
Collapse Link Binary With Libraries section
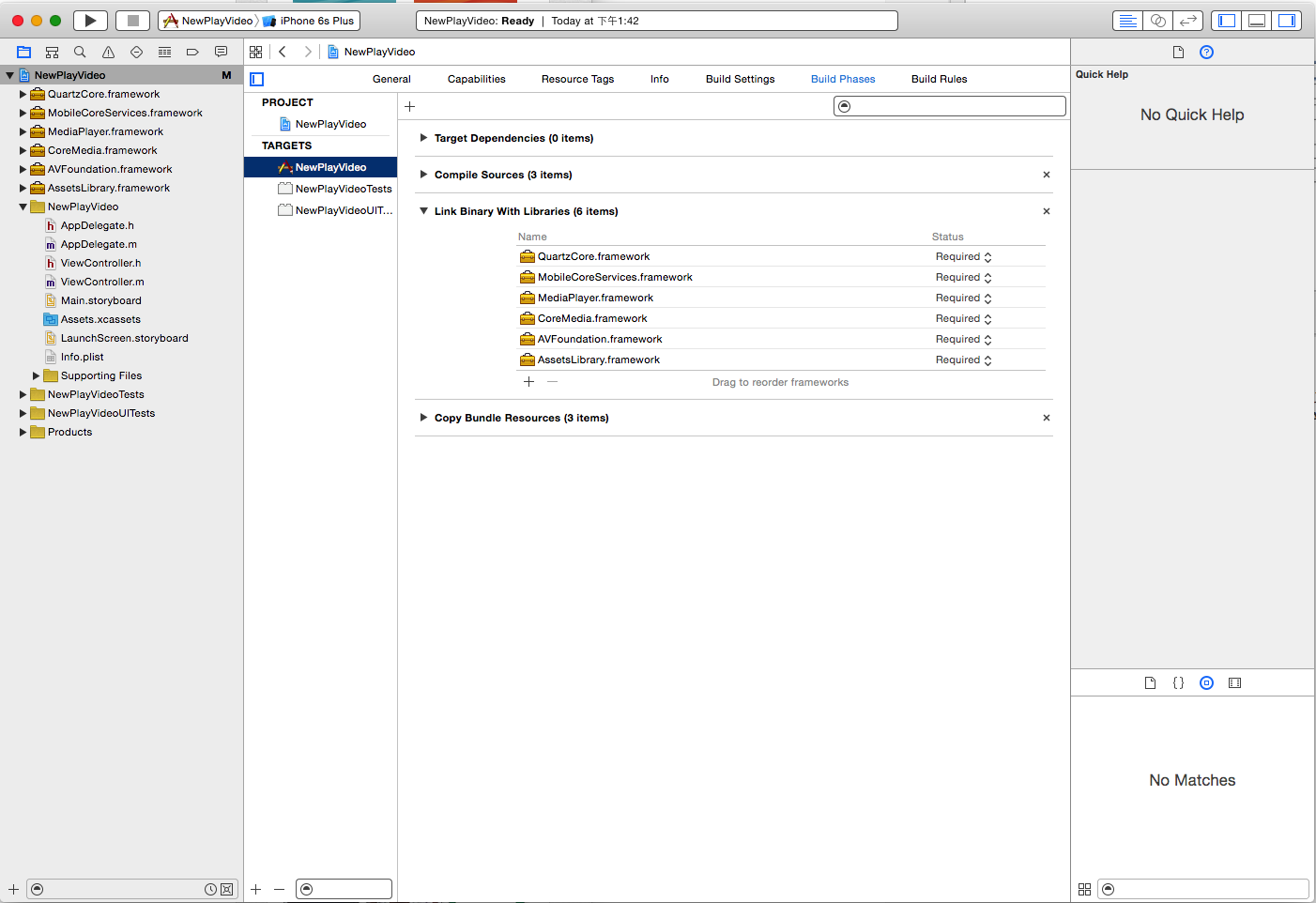424,211
